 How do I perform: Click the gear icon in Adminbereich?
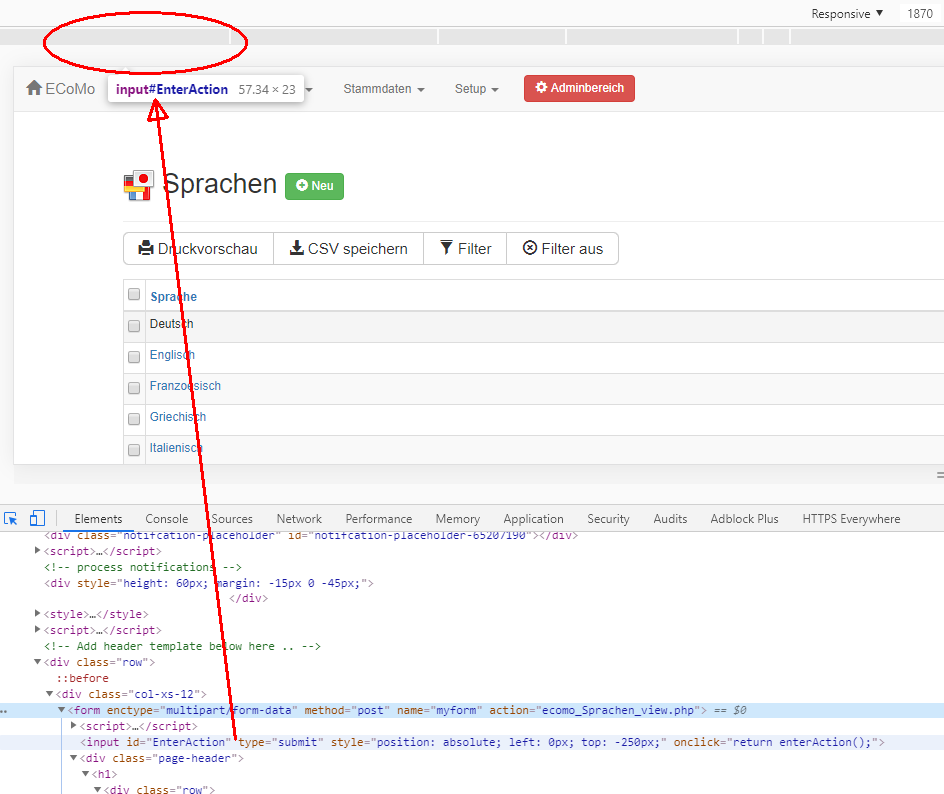pos(541,87)
